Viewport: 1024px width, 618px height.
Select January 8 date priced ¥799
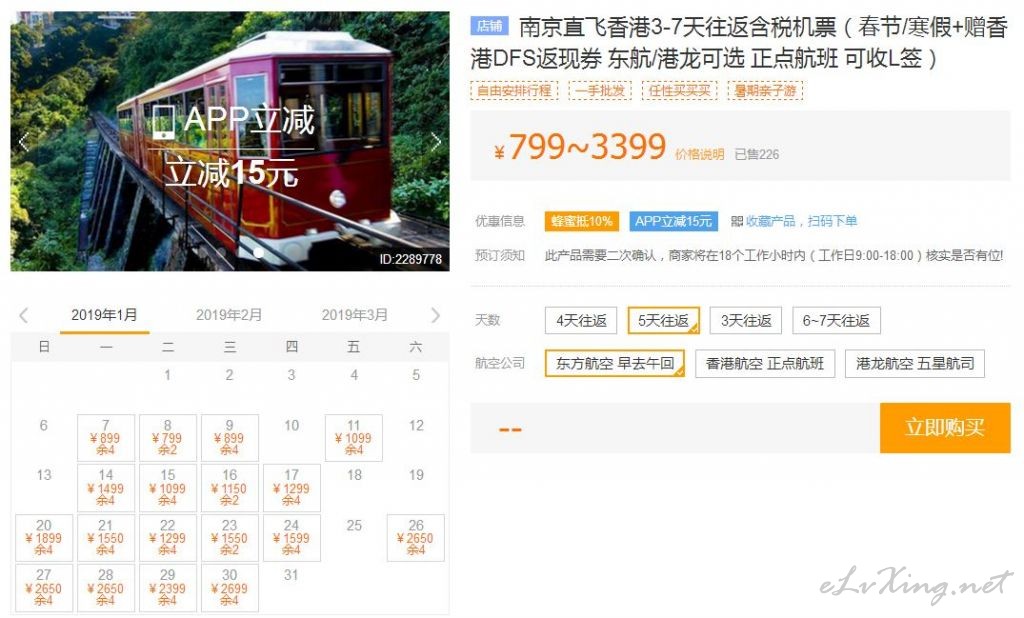(168, 438)
